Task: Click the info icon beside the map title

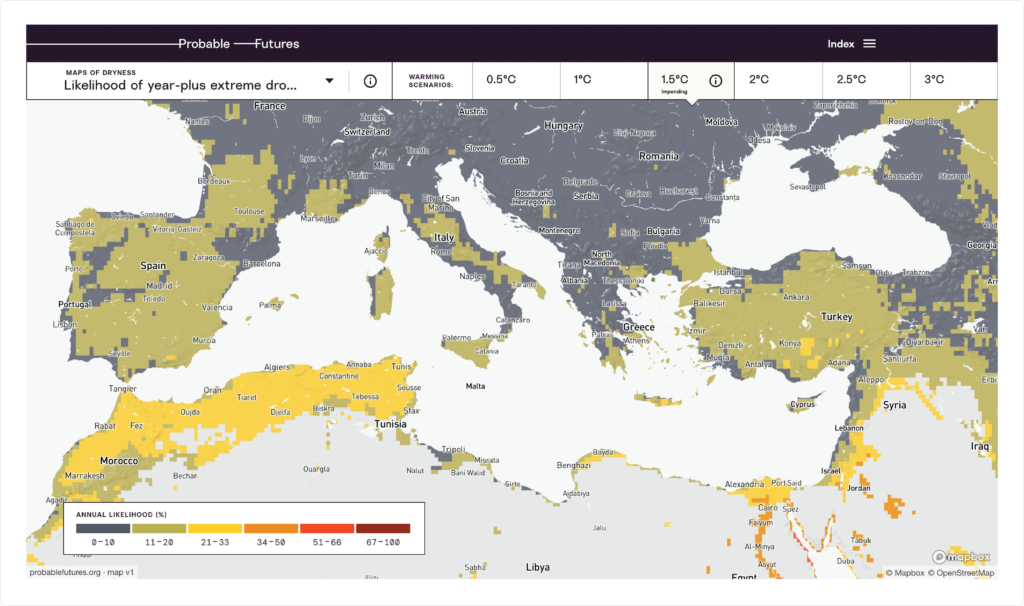Action: pos(370,81)
